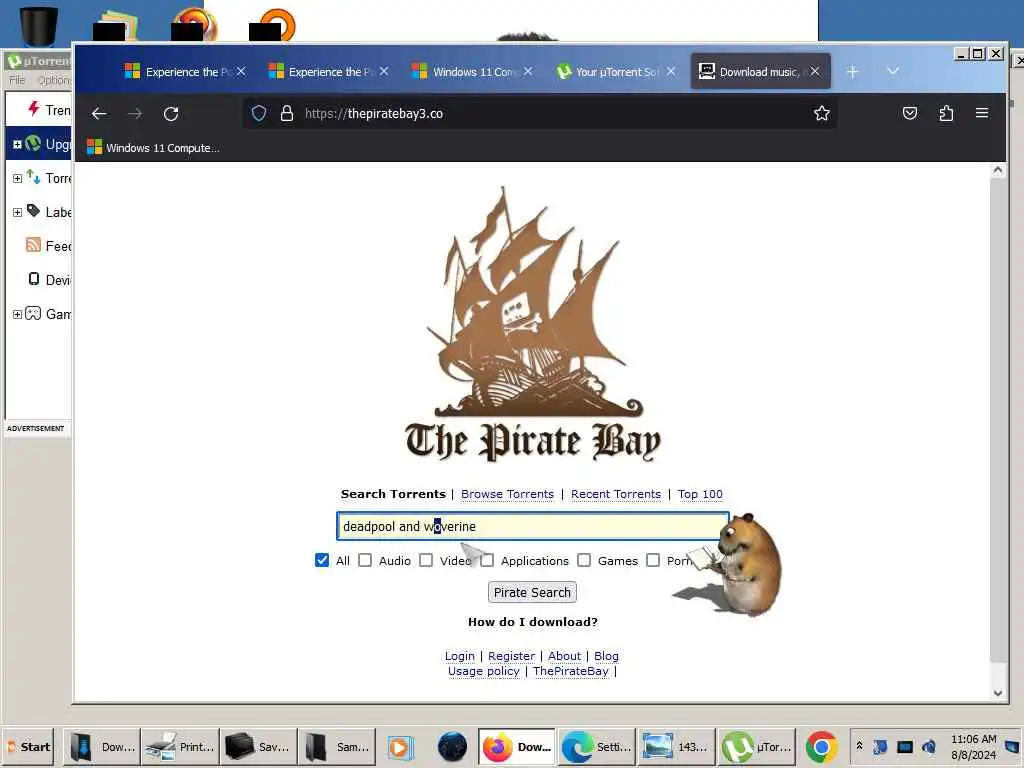Select the Devices icon in µTorrent sidebar
Screen dimensions: 1024x768
(34, 279)
